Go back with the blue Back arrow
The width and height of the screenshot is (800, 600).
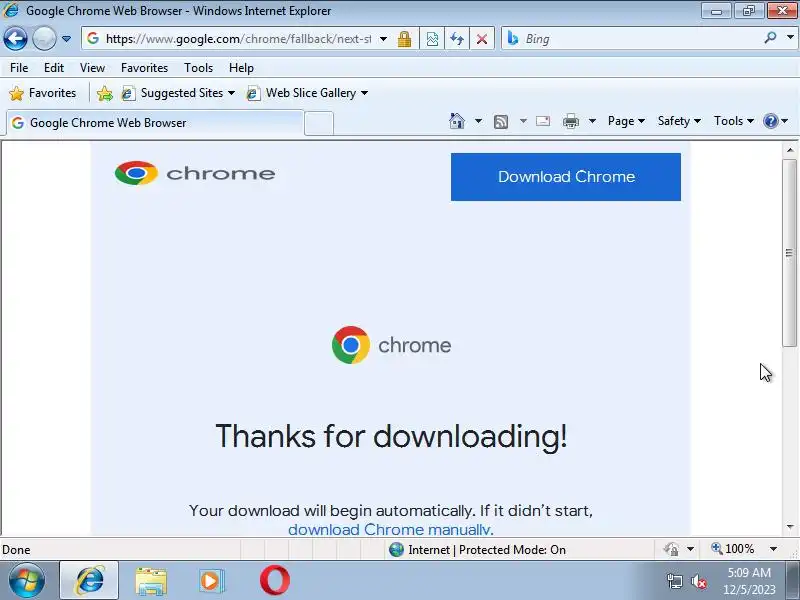(x=15, y=38)
